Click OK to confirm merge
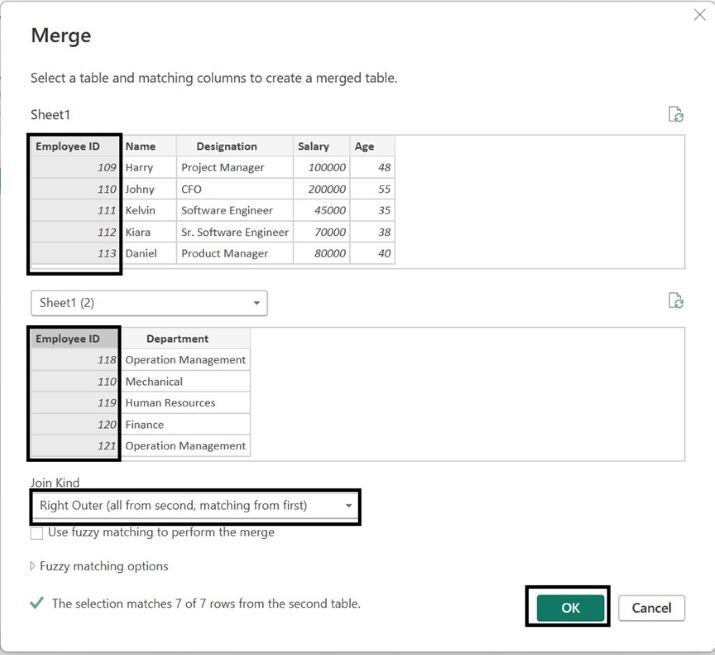This screenshot has width=715, height=655. [x=570, y=608]
